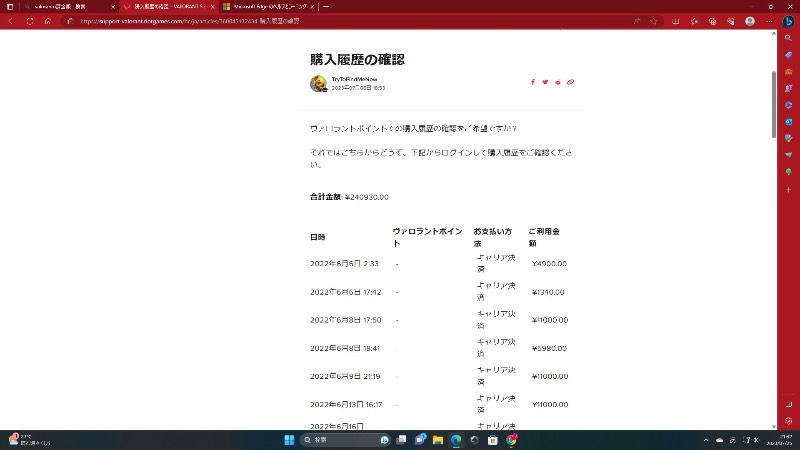This screenshot has height=450, width=800.
Task: Select the 2022年6月13日 16:17 date cell
Action: (346, 405)
